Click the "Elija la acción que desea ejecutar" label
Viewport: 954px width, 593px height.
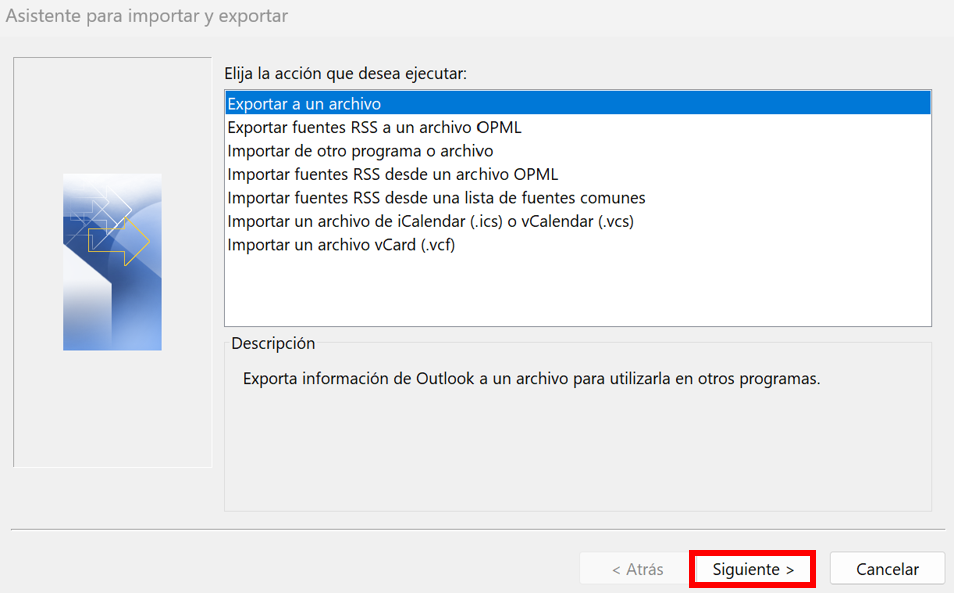click(x=345, y=74)
